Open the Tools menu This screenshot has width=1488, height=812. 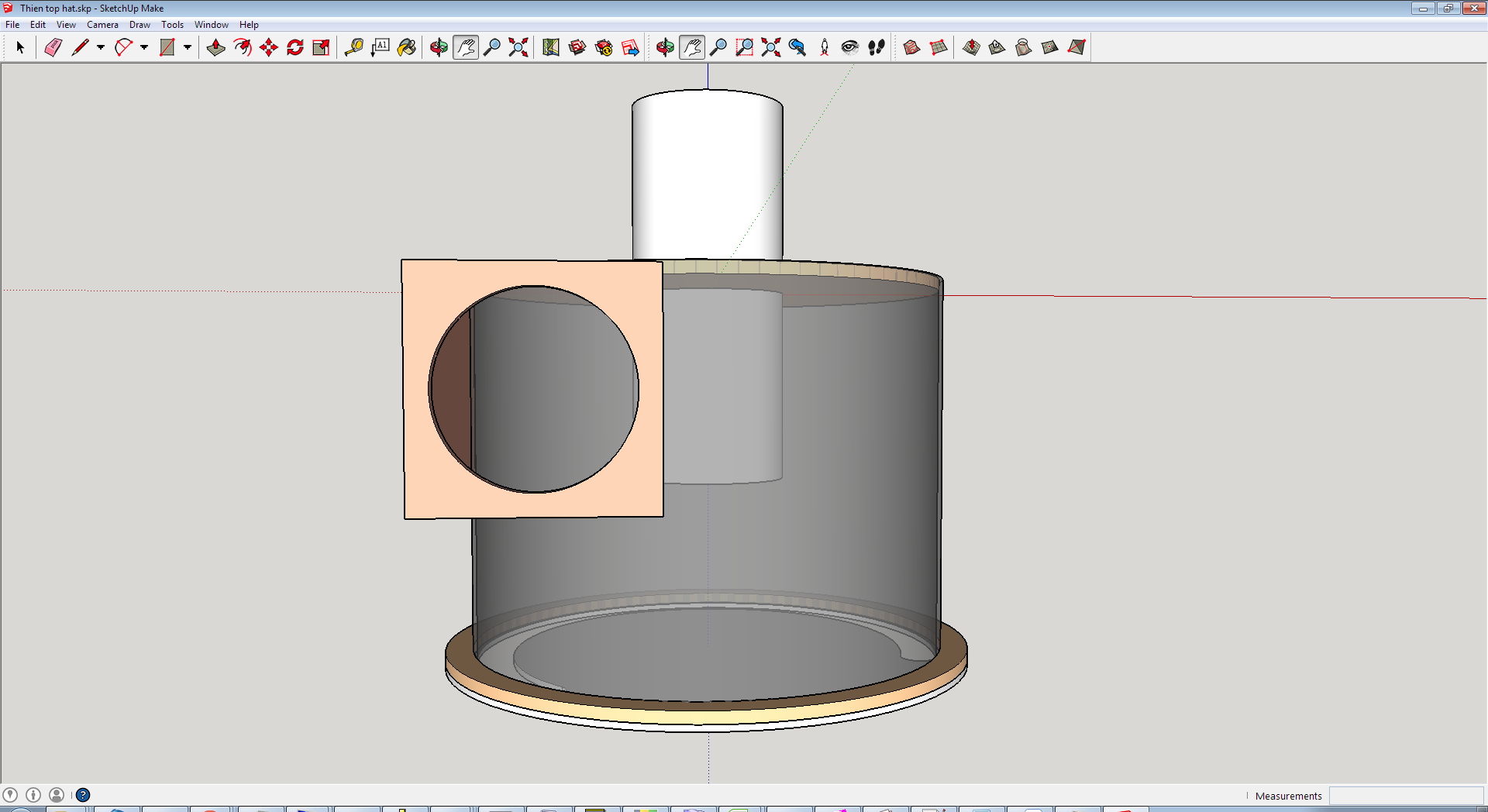(x=172, y=25)
